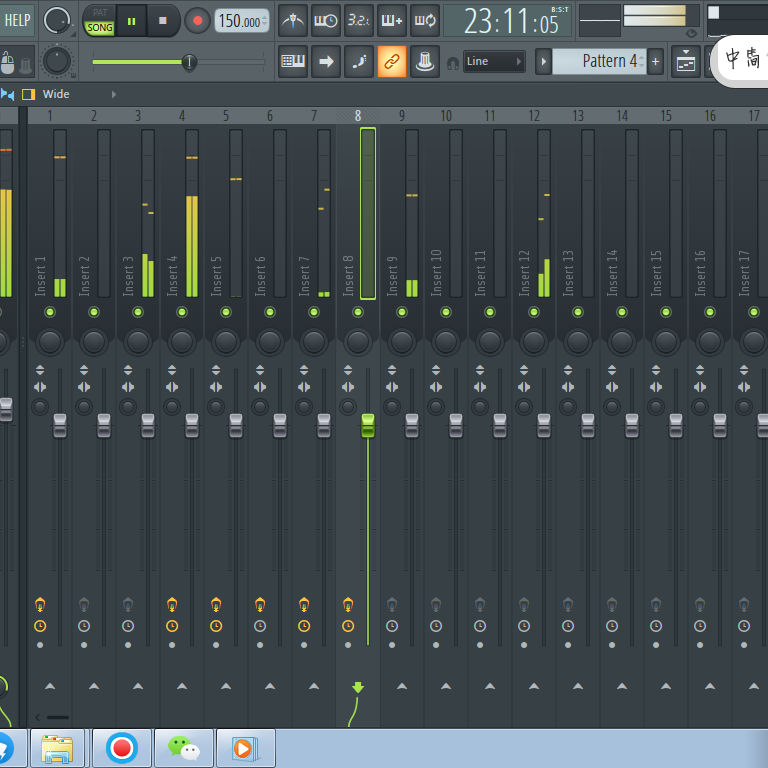Image resolution: width=768 pixels, height=768 pixels.
Task: Invert polarity on Insert 10
Action: [436, 370]
